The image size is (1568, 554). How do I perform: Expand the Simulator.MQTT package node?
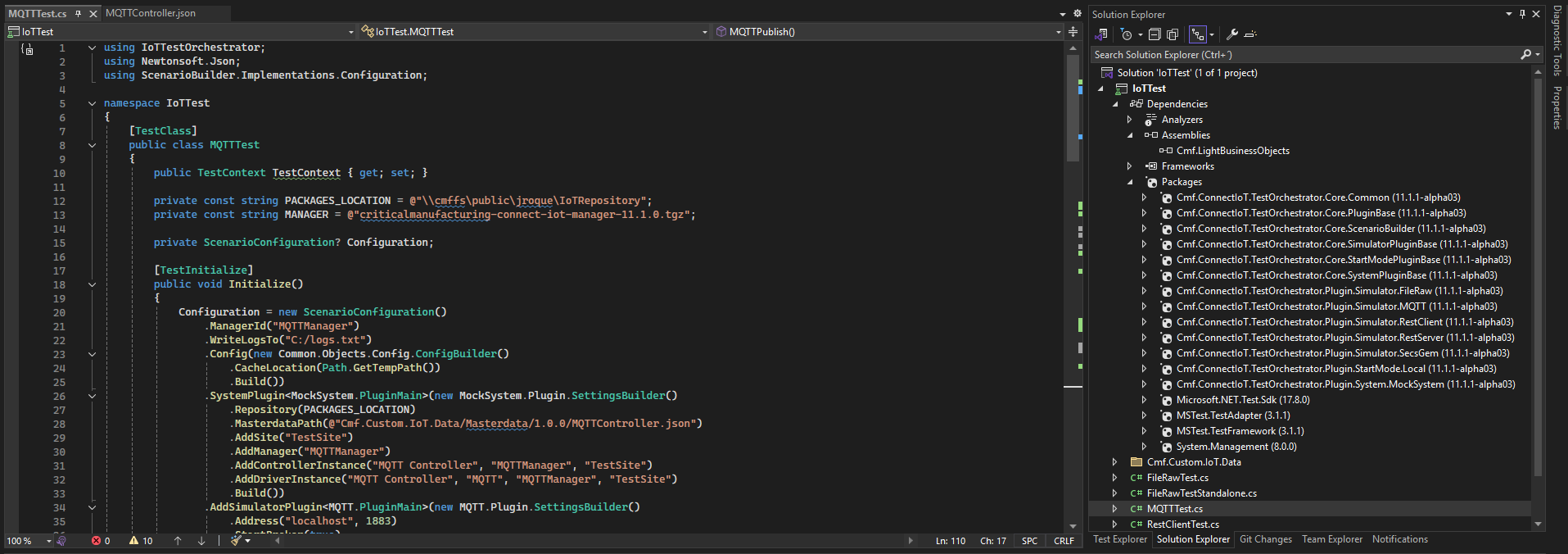pos(1145,307)
